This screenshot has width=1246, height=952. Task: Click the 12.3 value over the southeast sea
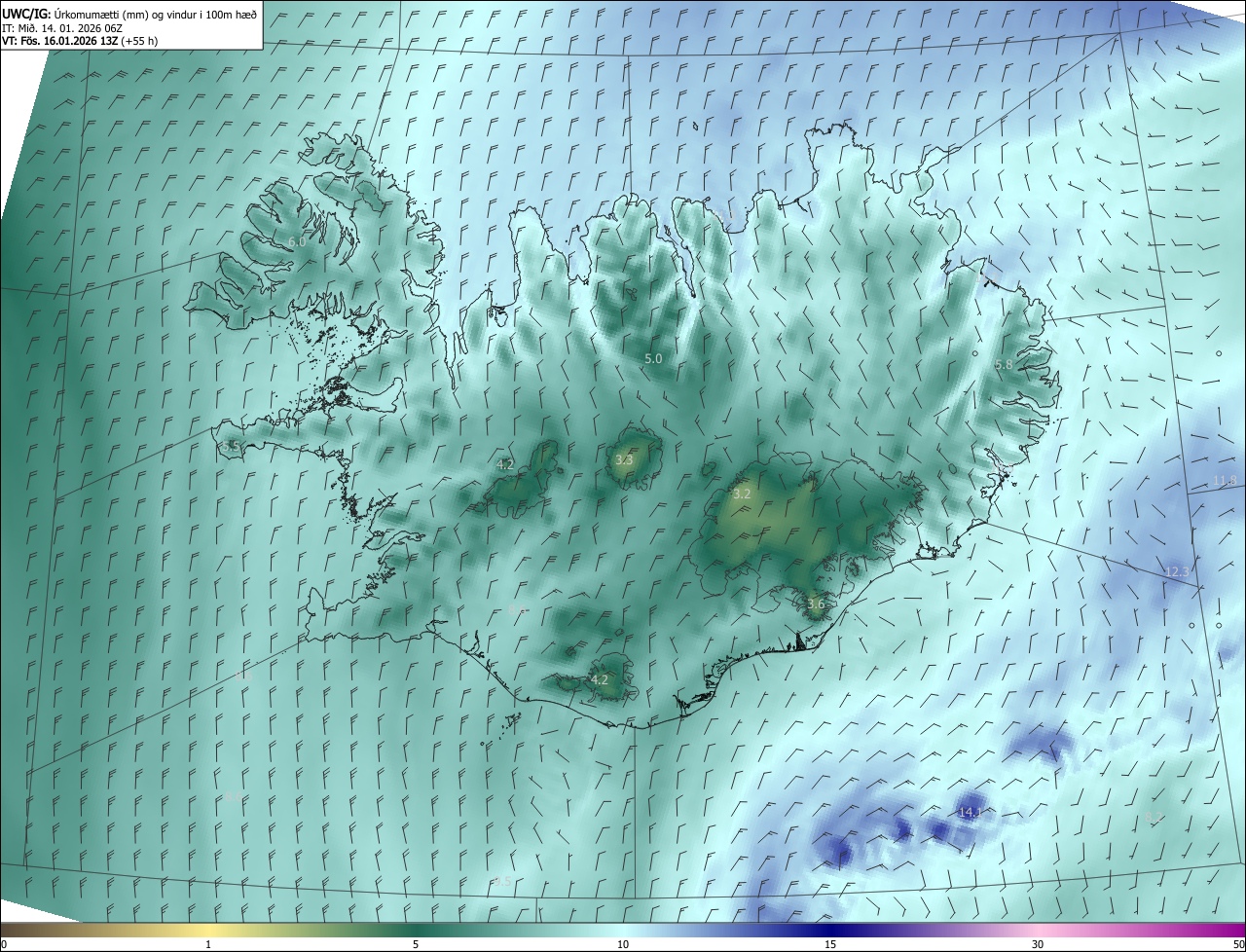pyautogui.click(x=1177, y=570)
